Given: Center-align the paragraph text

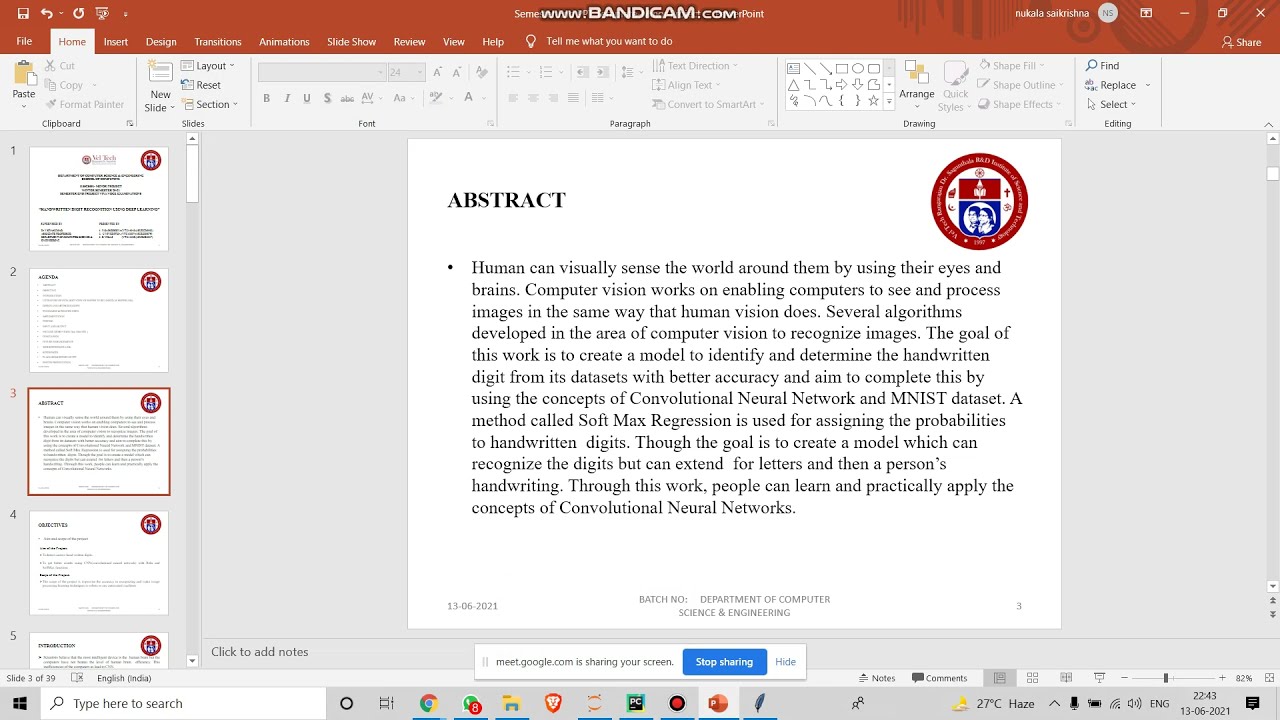Looking at the screenshot, I should click(x=533, y=98).
